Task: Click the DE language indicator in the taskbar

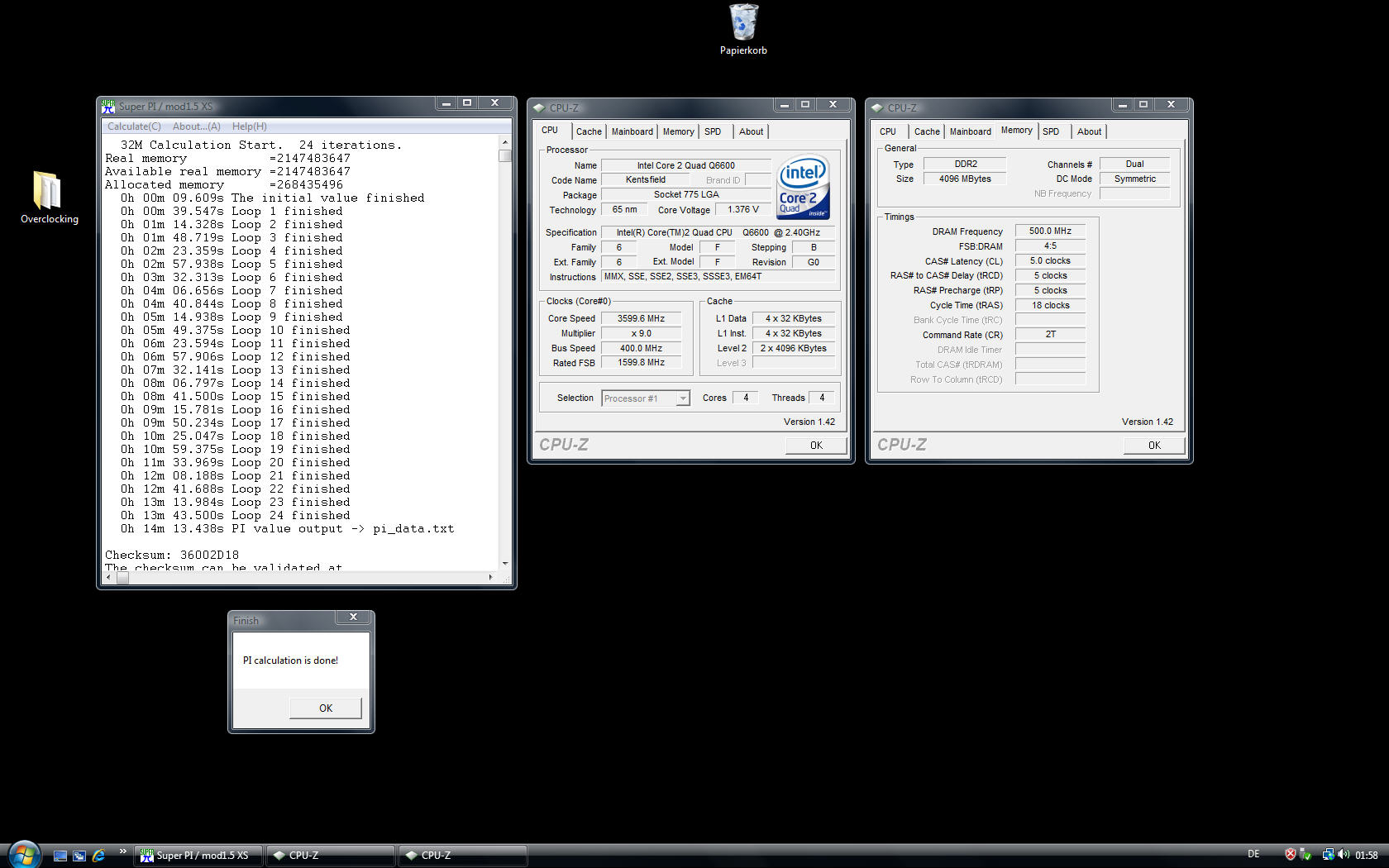Action: point(1253,854)
